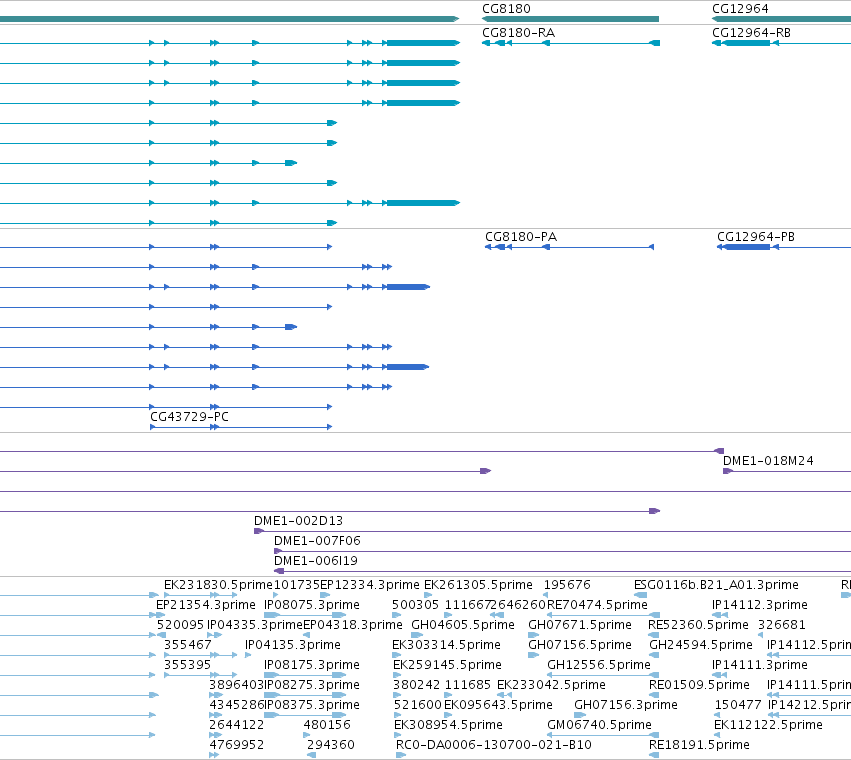Image resolution: width=851 pixels, height=760 pixels.
Task: Click the EK261305.5prime label
Action: (x=478, y=585)
